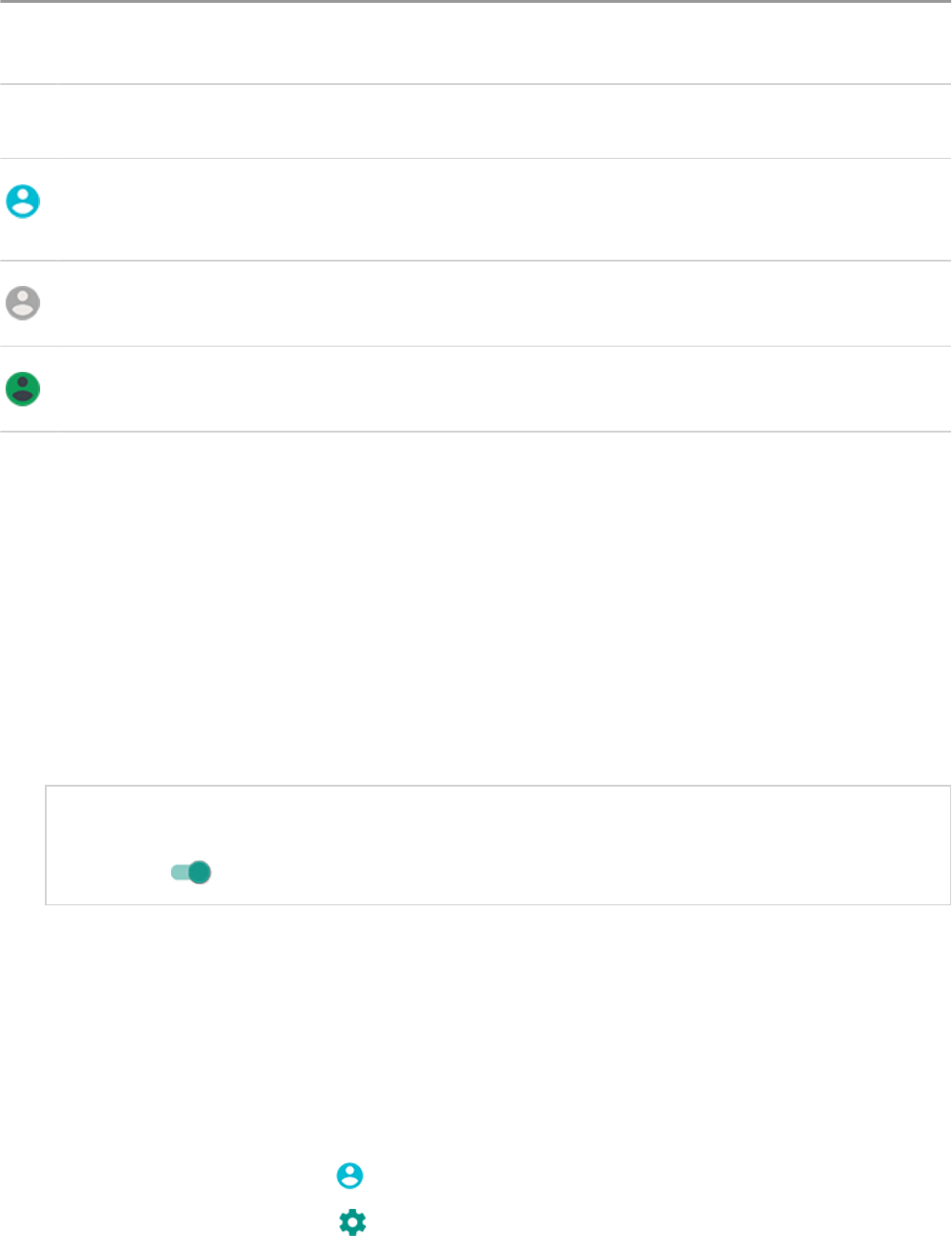
Task: Click the green user profile icon
Action: click(23, 389)
